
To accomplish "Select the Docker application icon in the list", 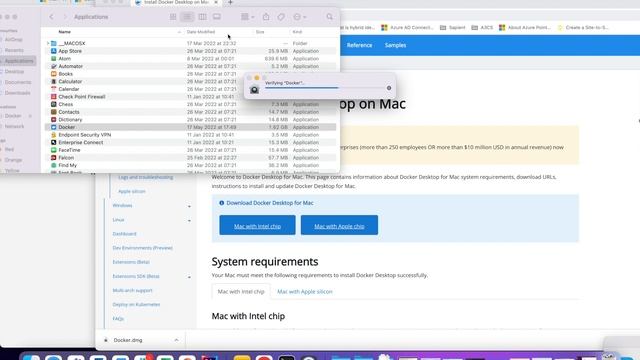I will pyautogui.click(x=53, y=127).
